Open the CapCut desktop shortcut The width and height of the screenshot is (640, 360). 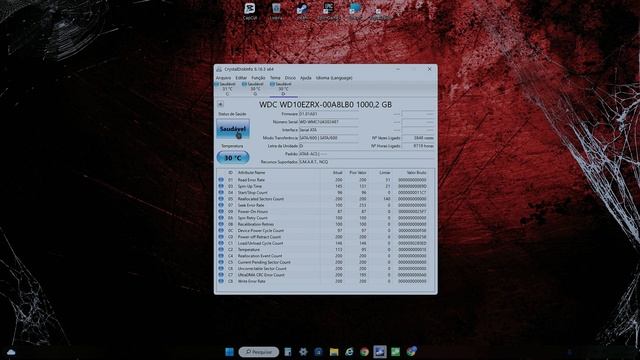point(249,11)
